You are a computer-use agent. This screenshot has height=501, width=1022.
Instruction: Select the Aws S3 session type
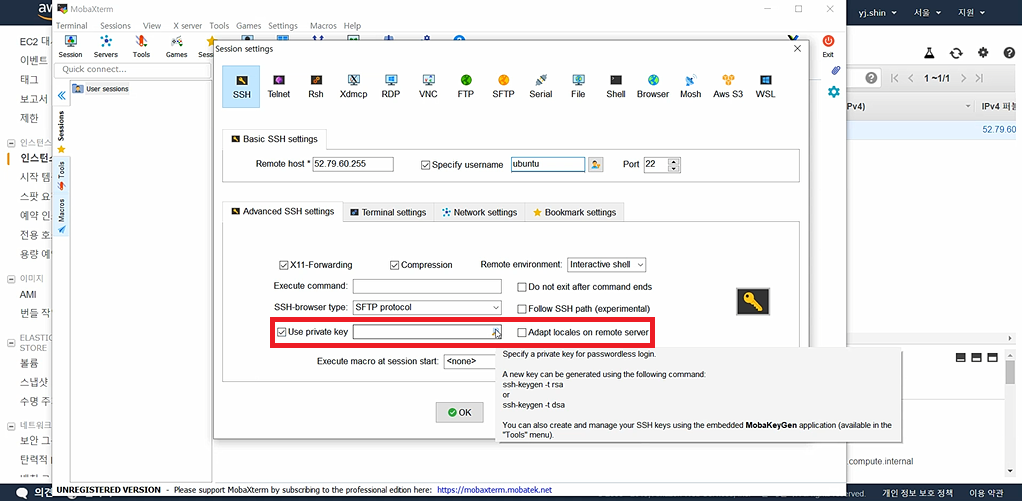(728, 86)
